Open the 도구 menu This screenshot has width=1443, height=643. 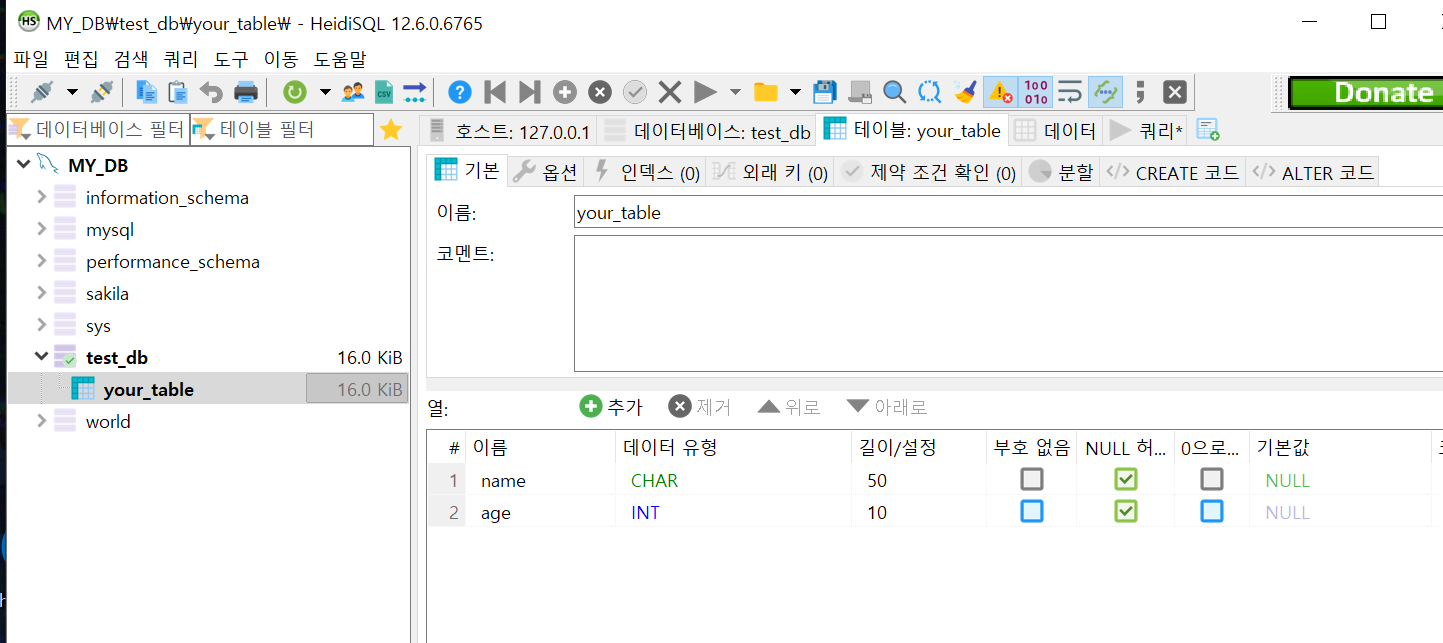231,59
